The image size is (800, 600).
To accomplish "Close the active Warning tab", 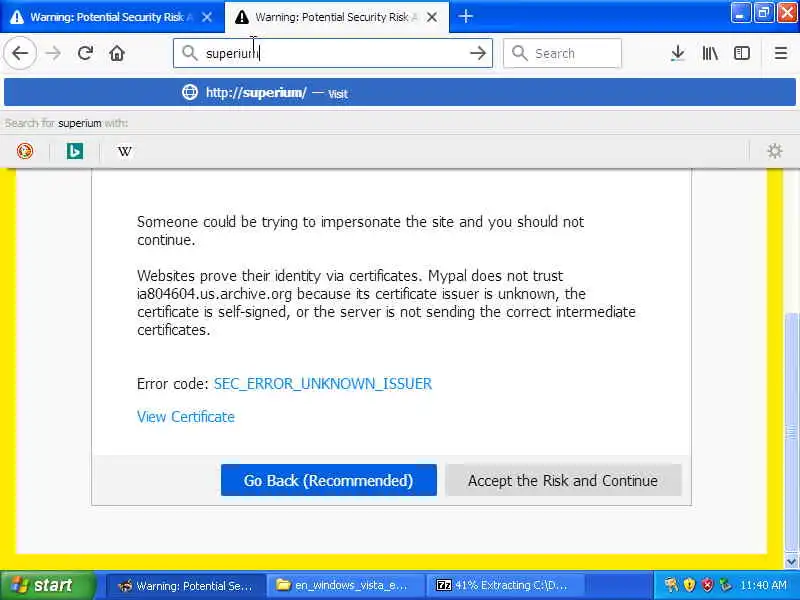I will 432,17.
